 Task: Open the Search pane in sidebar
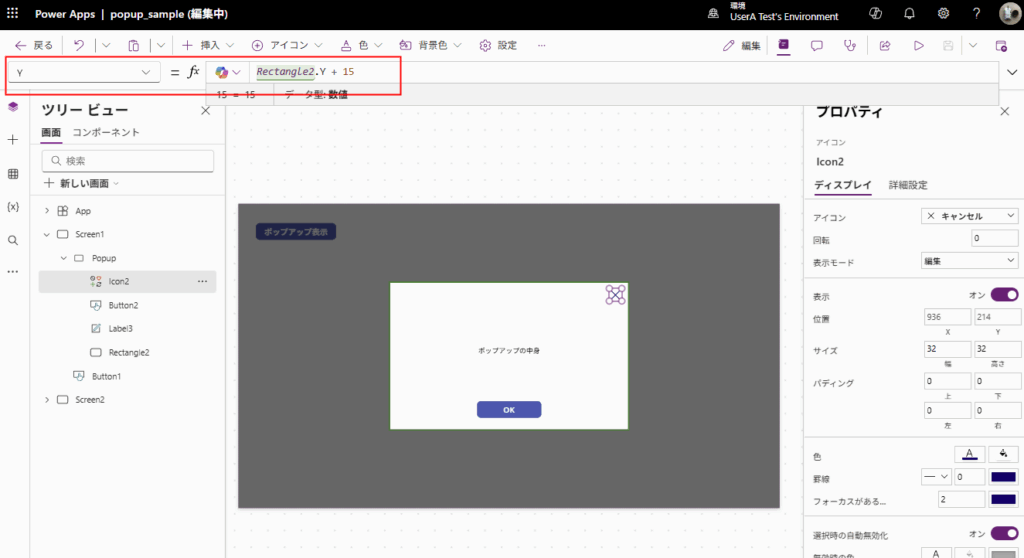tap(13, 240)
